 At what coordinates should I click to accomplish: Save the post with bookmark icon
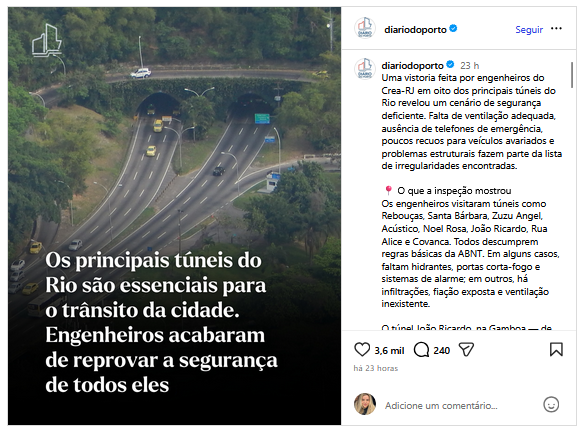tap(556, 350)
